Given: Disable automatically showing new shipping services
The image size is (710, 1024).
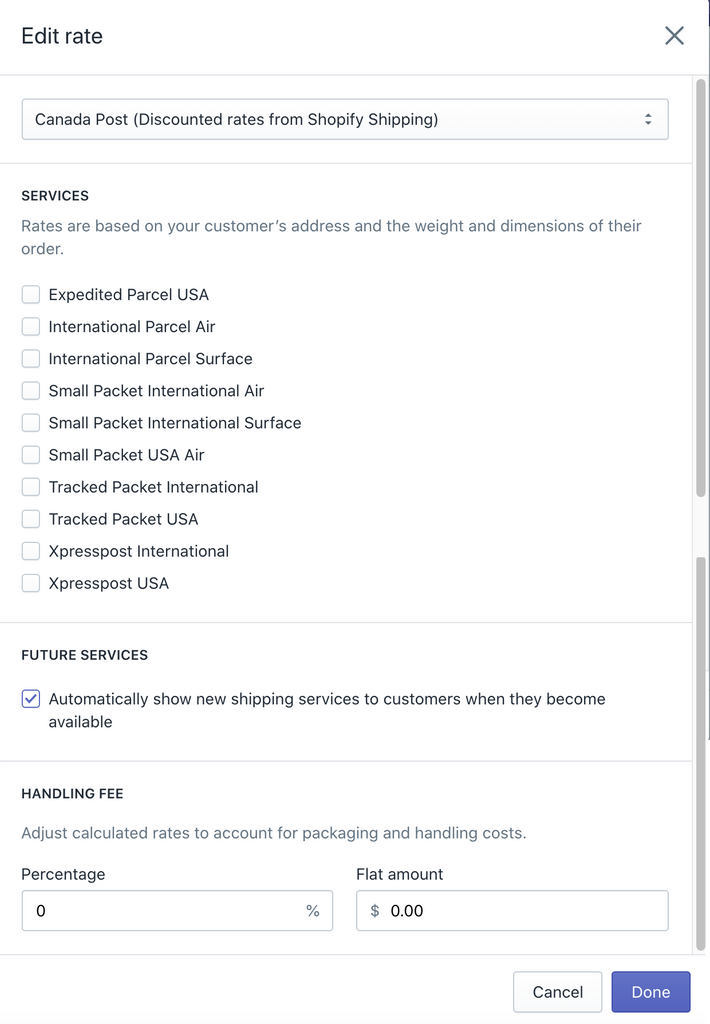Looking at the screenshot, I should (x=30, y=698).
